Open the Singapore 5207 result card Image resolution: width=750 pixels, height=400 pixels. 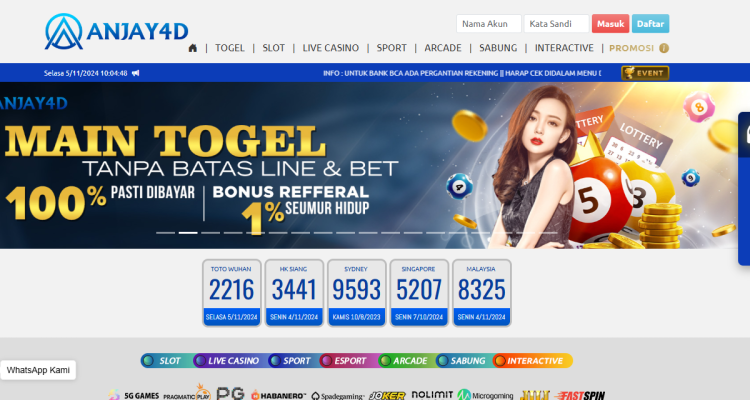419,293
